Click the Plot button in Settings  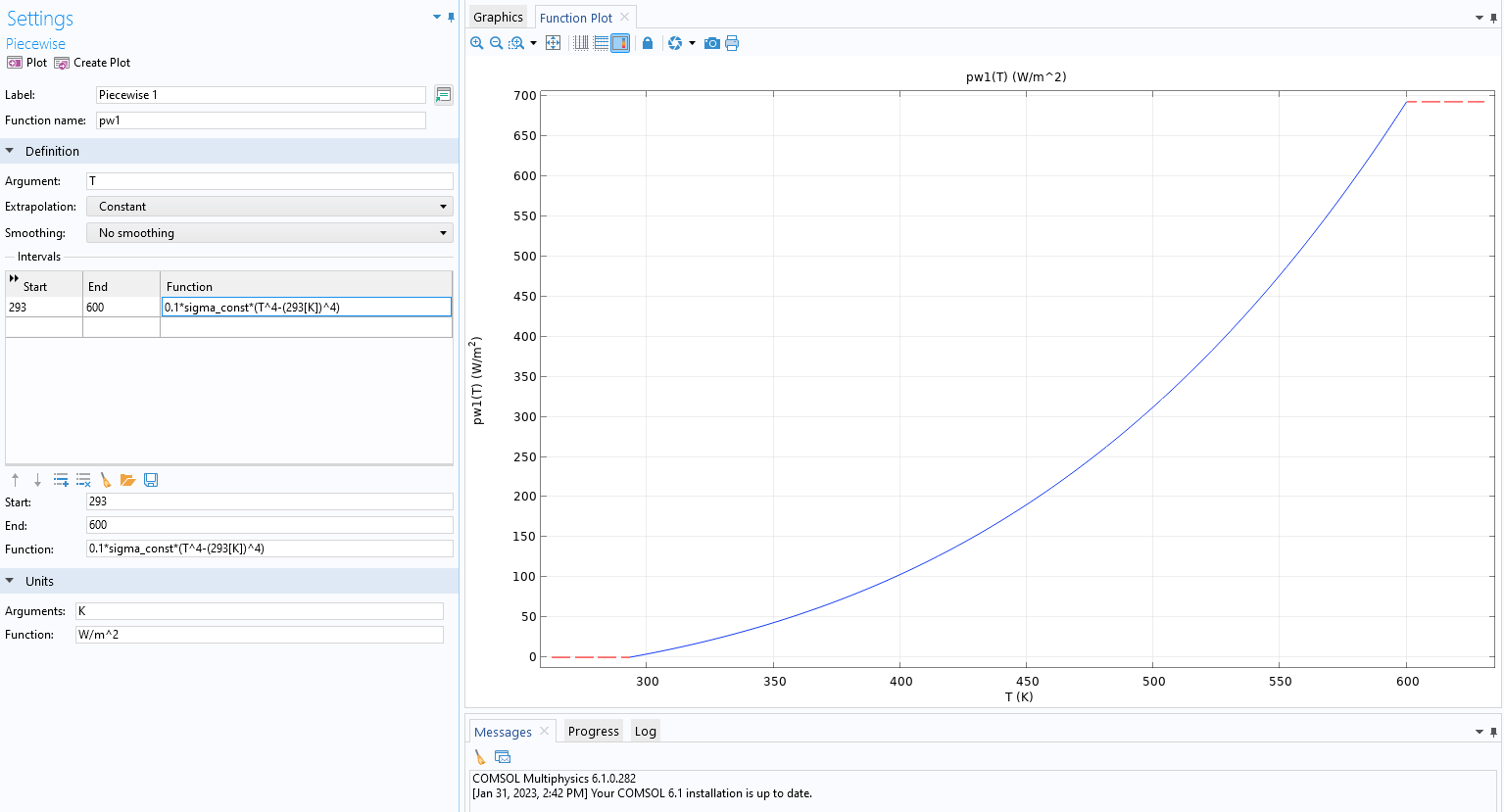click(x=27, y=63)
